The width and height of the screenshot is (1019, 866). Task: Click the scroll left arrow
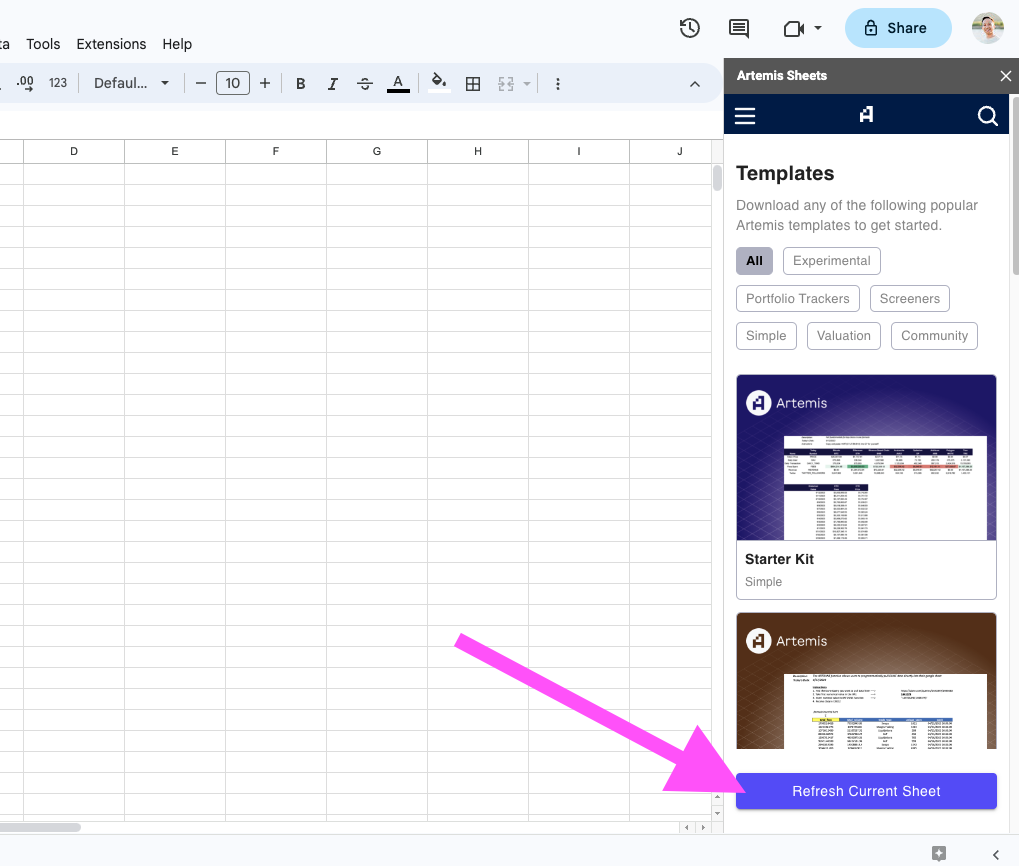coord(687,828)
